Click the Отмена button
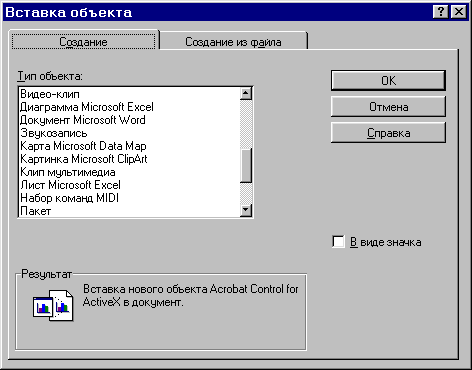472x370 pixels. click(388, 107)
